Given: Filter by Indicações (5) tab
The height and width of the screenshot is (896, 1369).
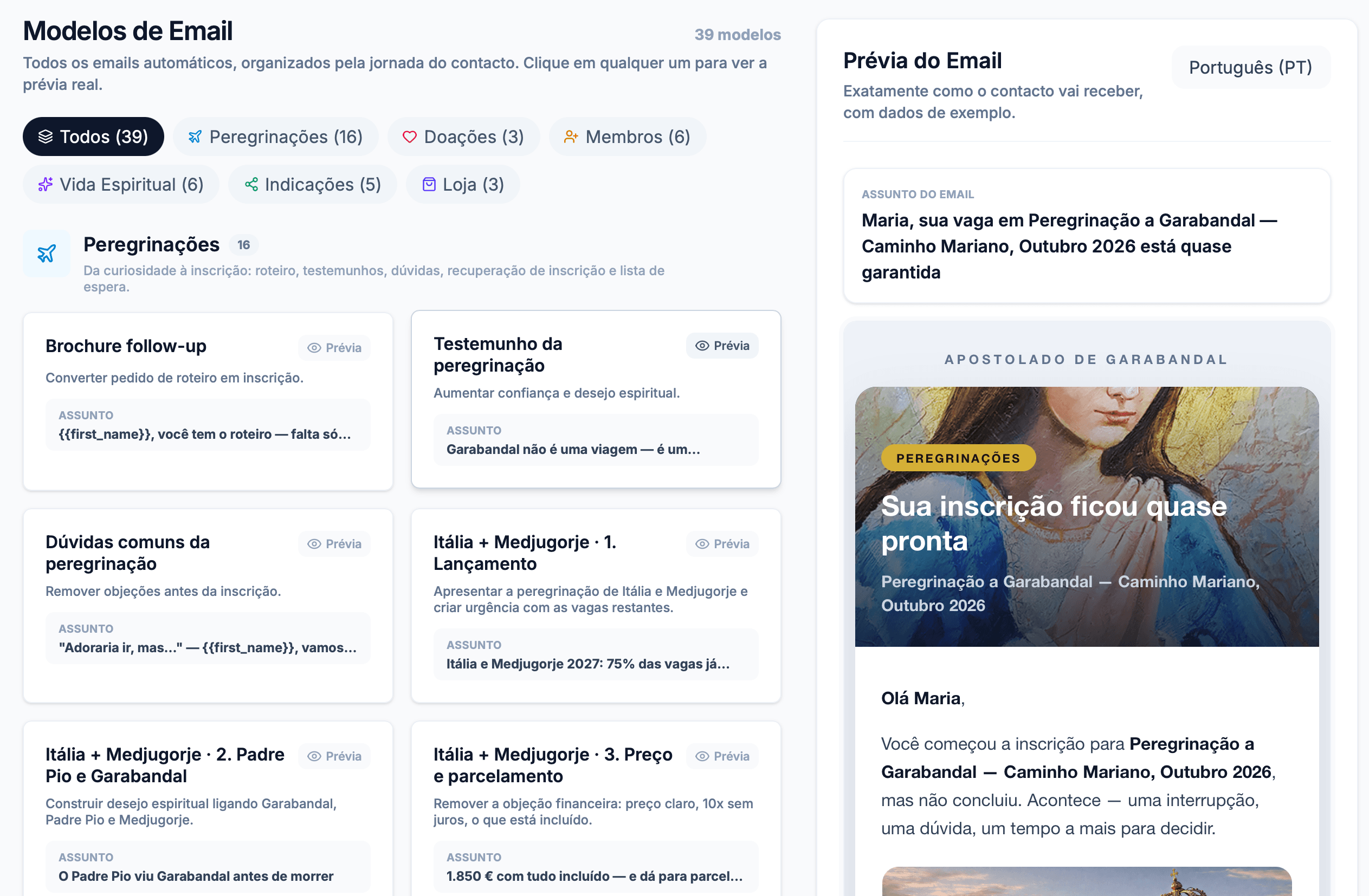Looking at the screenshot, I should click(312, 184).
